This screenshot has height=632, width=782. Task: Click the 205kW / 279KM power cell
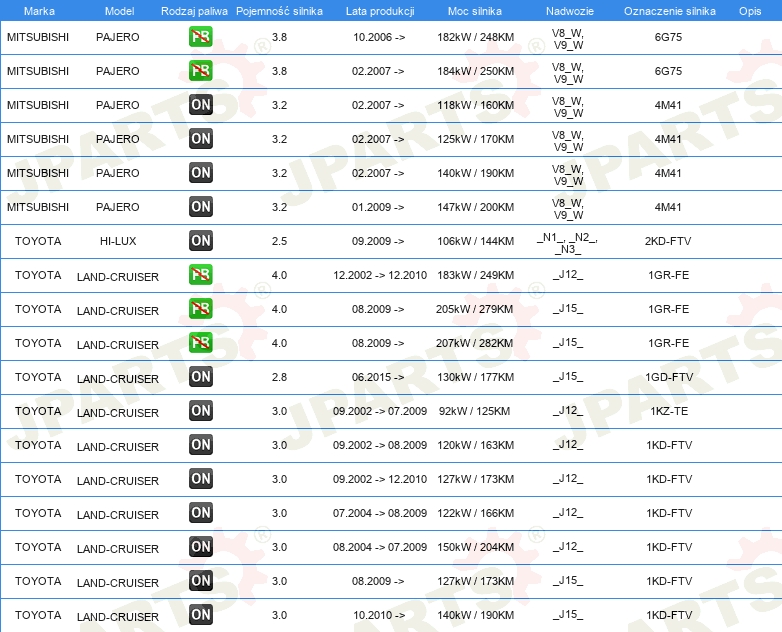pyautogui.click(x=474, y=309)
